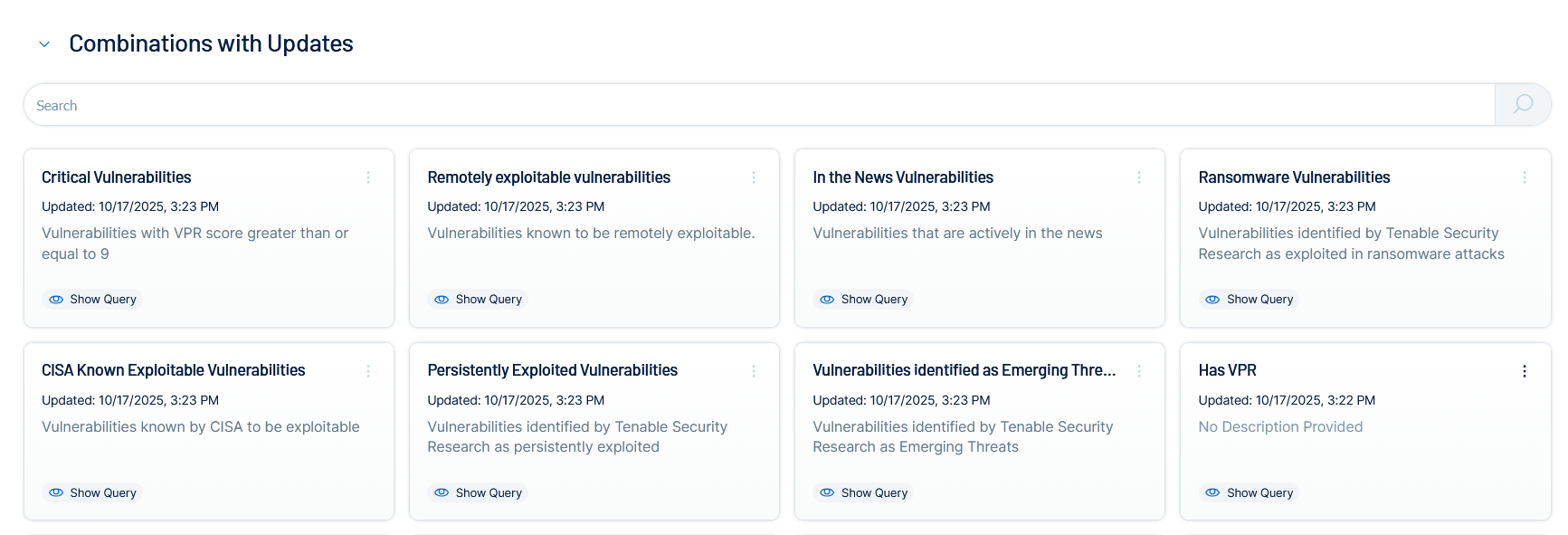The image size is (1568, 535).
Task: Show Query for In the News Vulnerabilities
Action: (863, 300)
